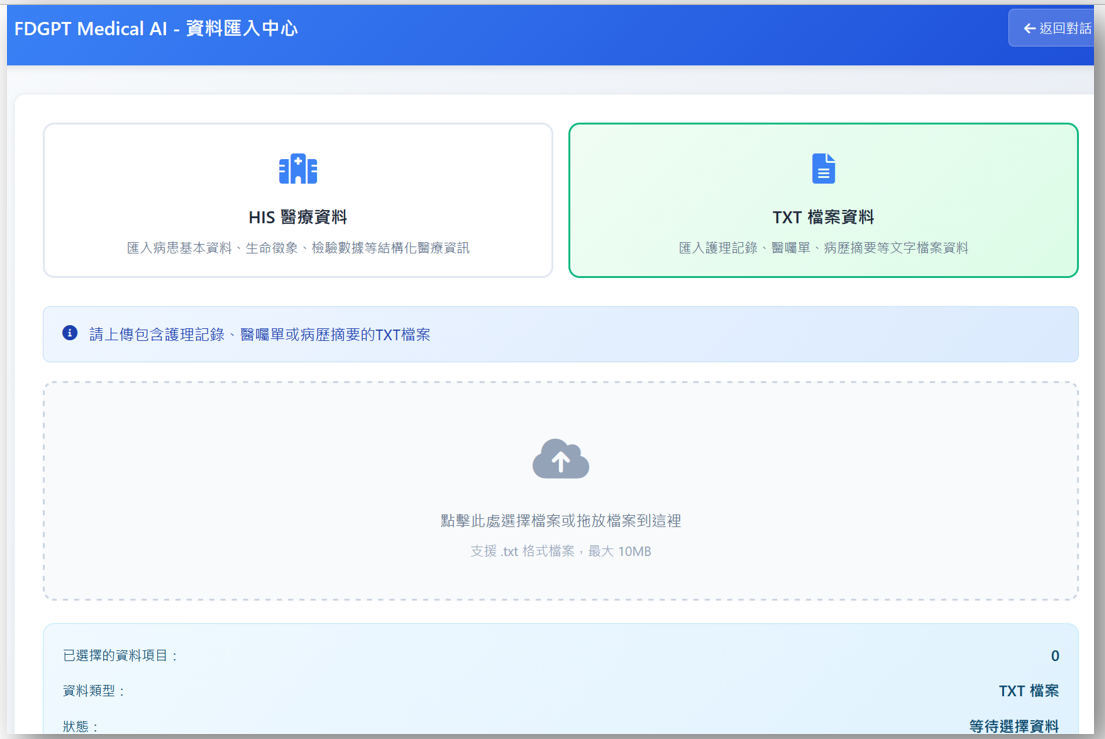Image resolution: width=1105 pixels, height=739 pixels.
Task: Click the info icon in the blue notice banner
Action: click(x=69, y=333)
